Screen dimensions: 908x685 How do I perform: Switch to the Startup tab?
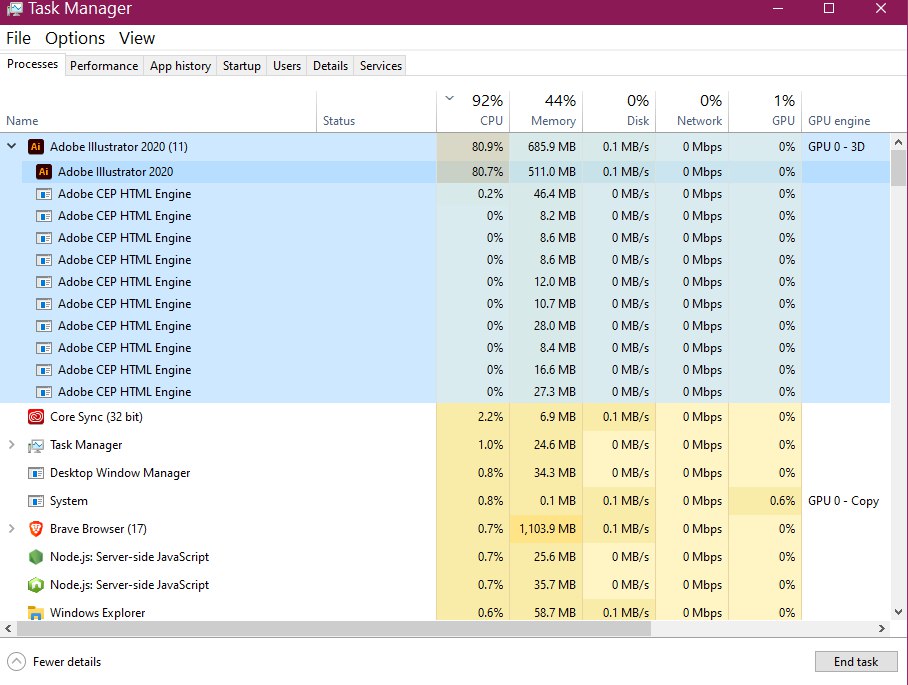241,65
